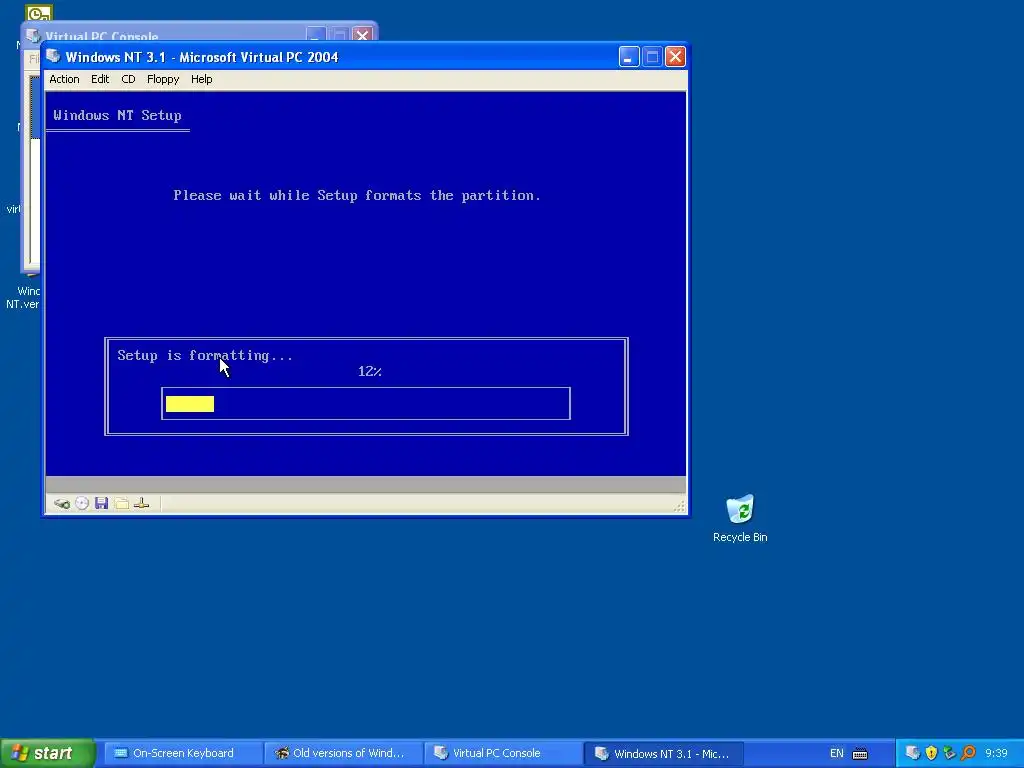Switch to Virtual PC Console taskbar button

[x=504, y=753]
